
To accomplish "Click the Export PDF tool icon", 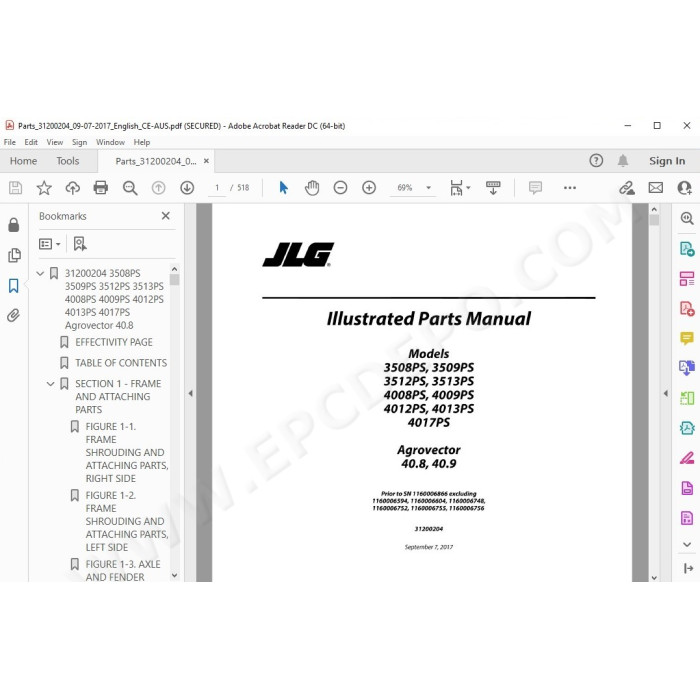I will click(x=687, y=248).
